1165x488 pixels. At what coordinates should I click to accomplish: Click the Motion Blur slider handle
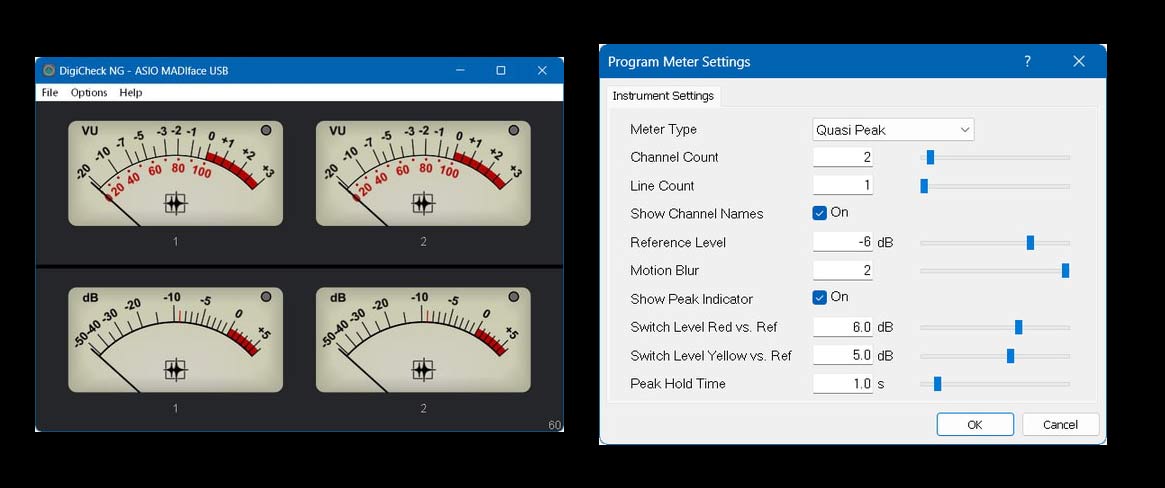pyautogui.click(x=1065, y=270)
